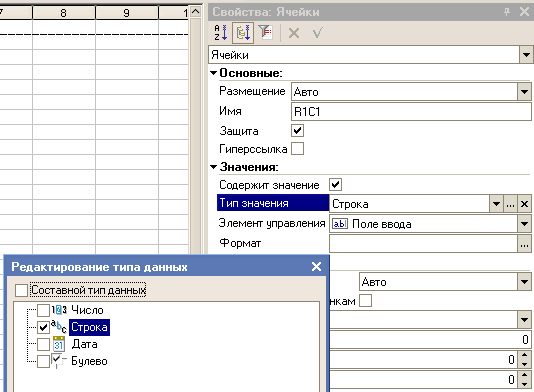Open the Элемент управления dropdown arrow

tap(524, 224)
